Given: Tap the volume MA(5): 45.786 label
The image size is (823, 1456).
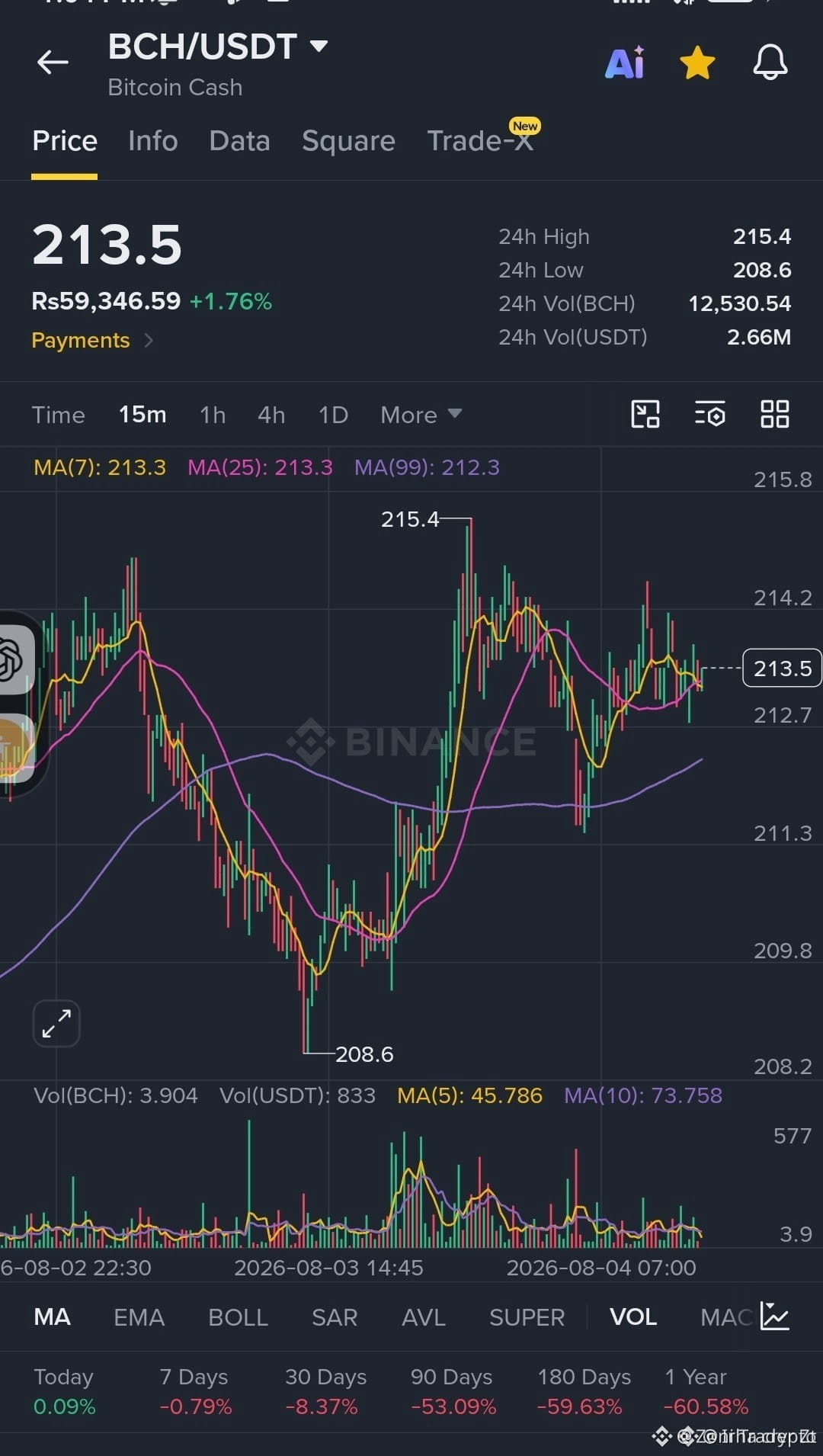Looking at the screenshot, I should pyautogui.click(x=469, y=1095).
